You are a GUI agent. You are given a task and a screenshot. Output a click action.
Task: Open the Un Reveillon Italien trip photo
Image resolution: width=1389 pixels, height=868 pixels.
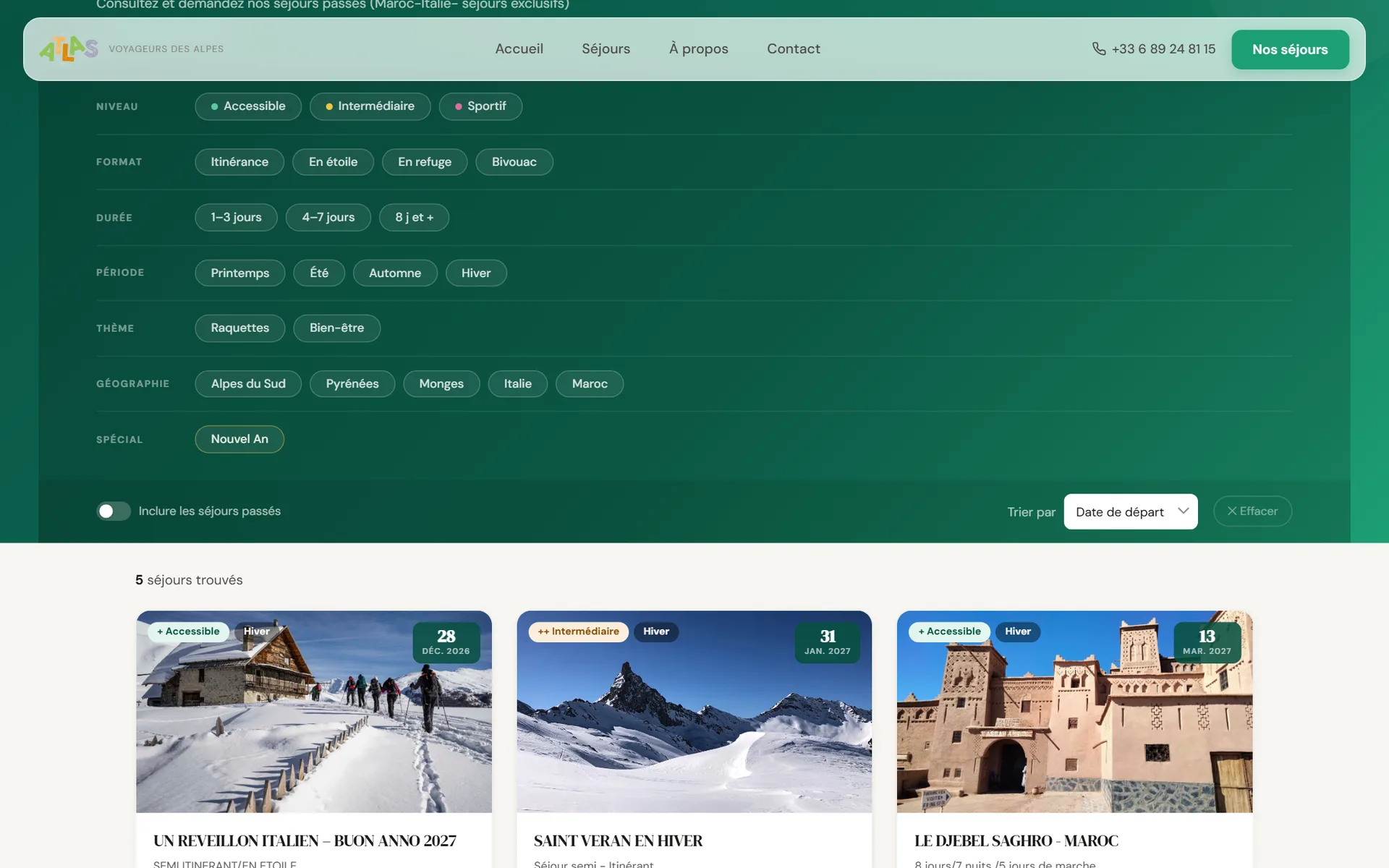click(x=314, y=712)
